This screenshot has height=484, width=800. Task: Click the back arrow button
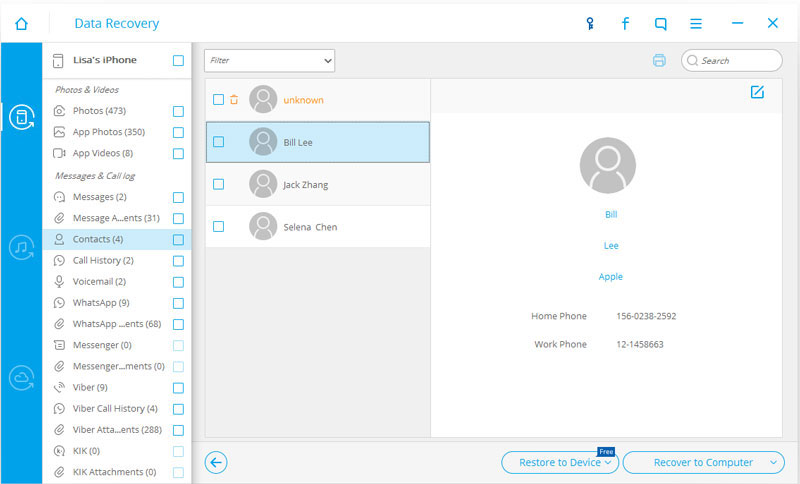pyautogui.click(x=216, y=462)
